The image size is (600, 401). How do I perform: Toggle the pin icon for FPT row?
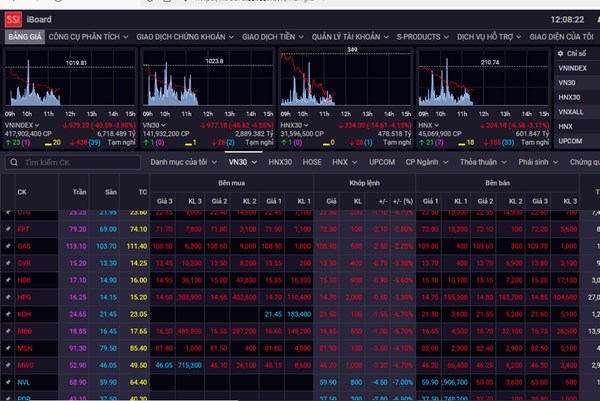point(8,229)
